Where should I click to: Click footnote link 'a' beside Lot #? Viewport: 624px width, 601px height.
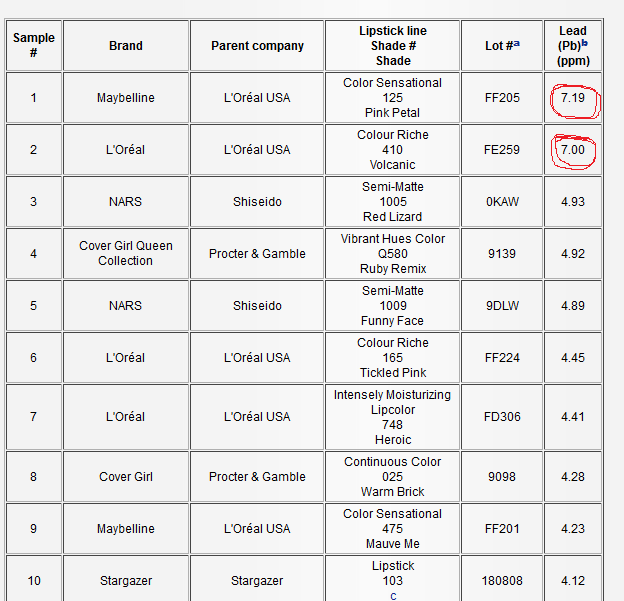516,43
